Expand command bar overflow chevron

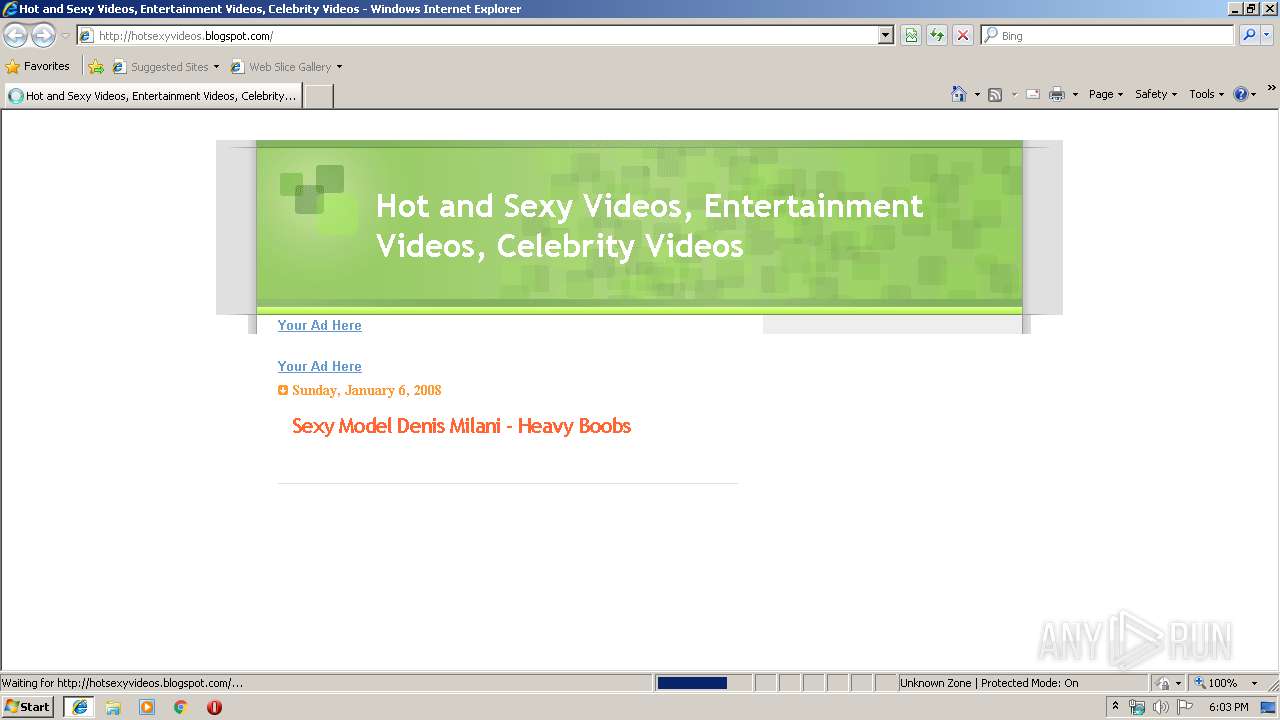point(1272,88)
